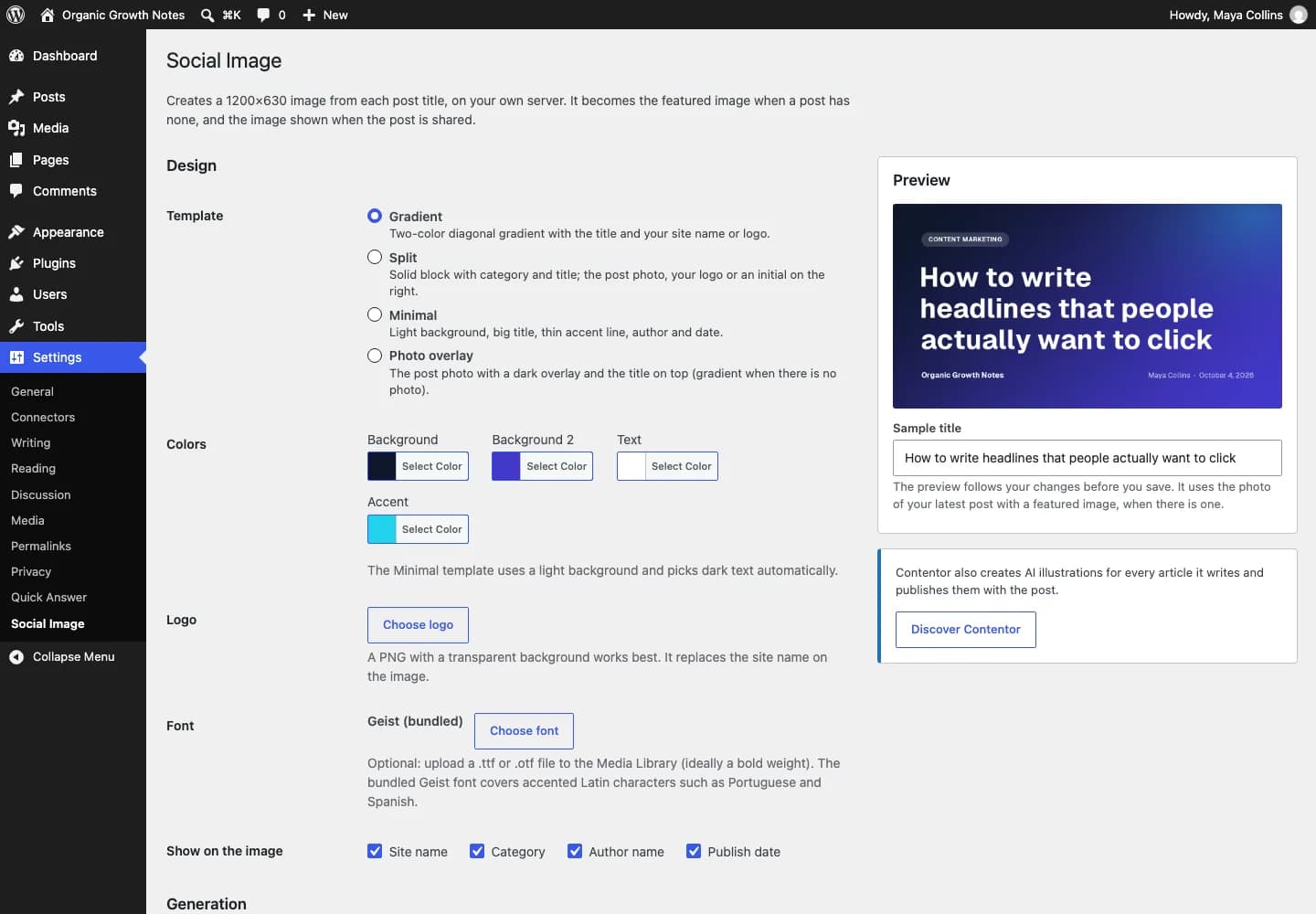Viewport: 1316px width, 914px height.
Task: Choose the Minimal template radio
Action: pyautogui.click(x=375, y=314)
